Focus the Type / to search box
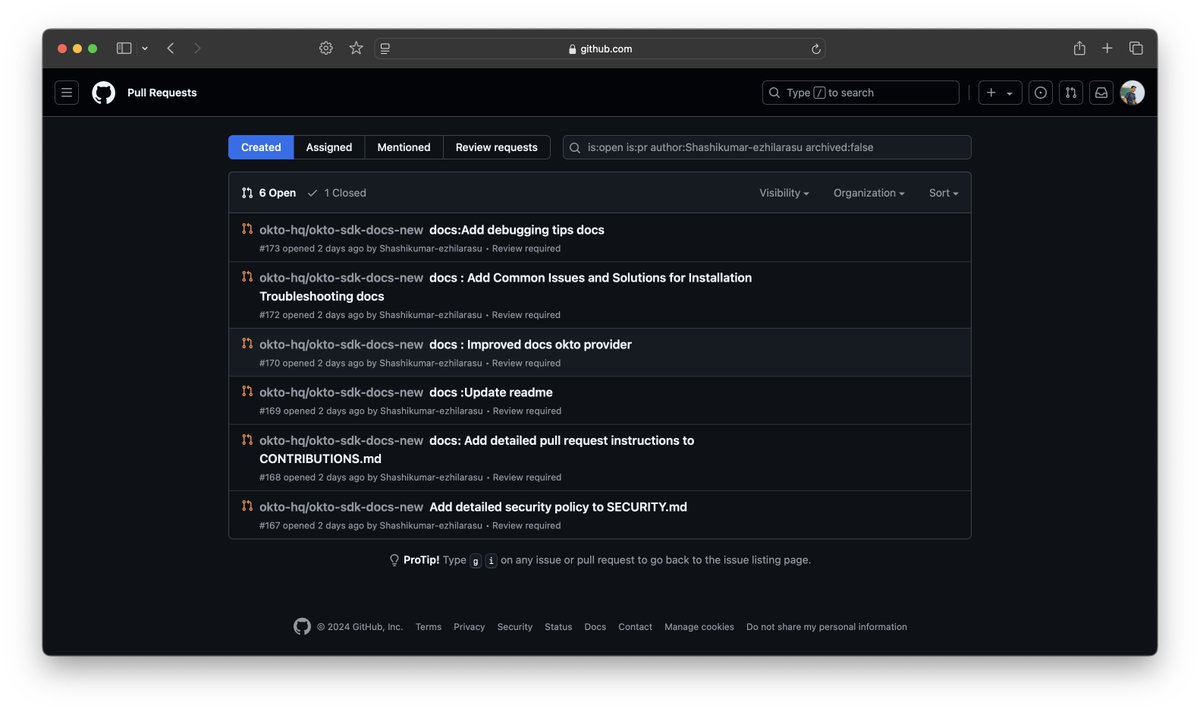1200x712 pixels. [x=861, y=93]
